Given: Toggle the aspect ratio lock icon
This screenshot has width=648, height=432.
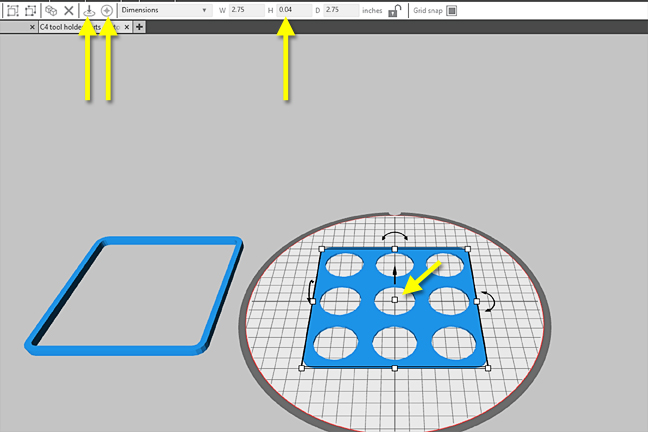Looking at the screenshot, I should tap(396, 10).
